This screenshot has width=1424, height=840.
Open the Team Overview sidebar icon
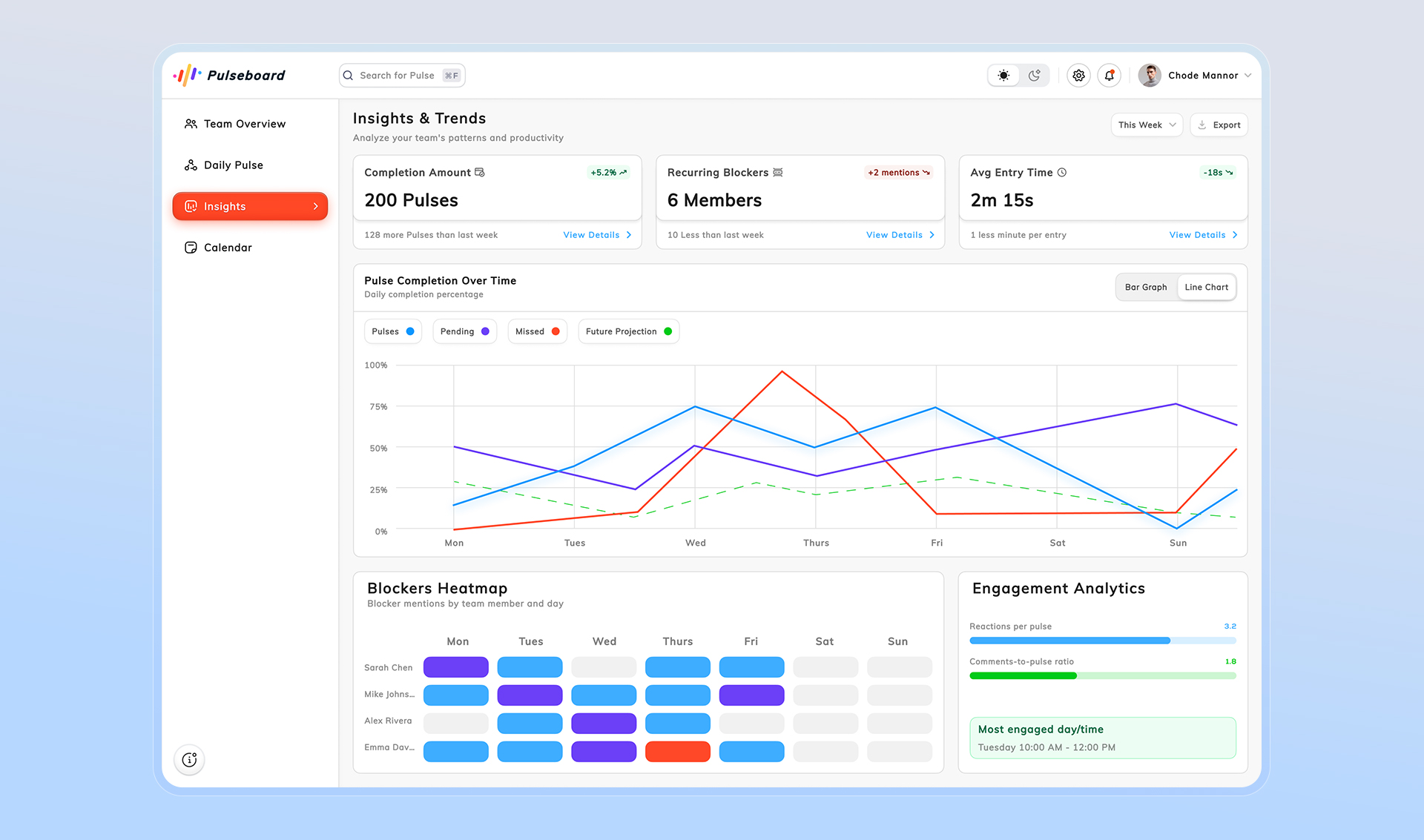tap(191, 124)
